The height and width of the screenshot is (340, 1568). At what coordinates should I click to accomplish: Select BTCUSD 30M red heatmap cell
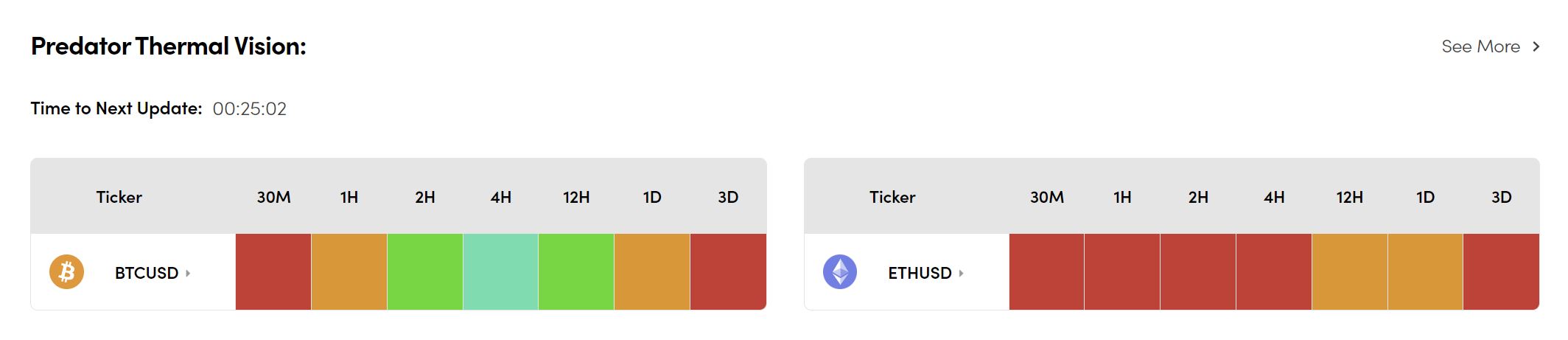(273, 272)
